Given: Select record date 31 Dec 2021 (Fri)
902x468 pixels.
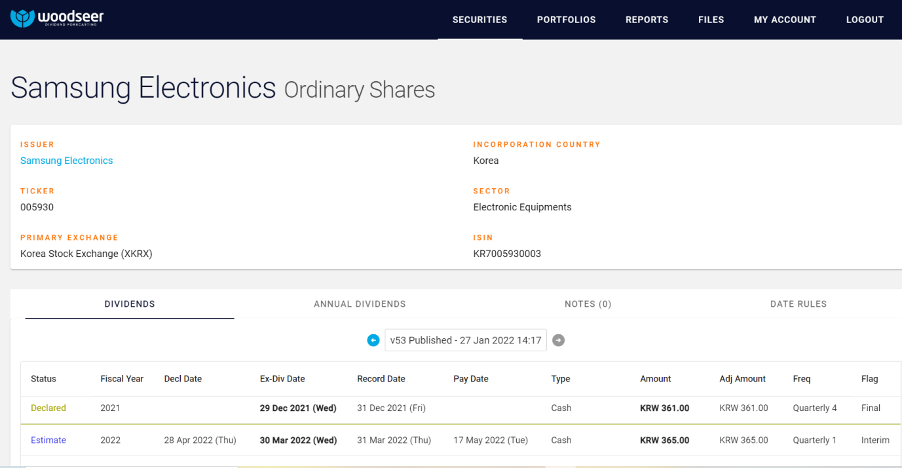Looking at the screenshot, I should (391, 408).
